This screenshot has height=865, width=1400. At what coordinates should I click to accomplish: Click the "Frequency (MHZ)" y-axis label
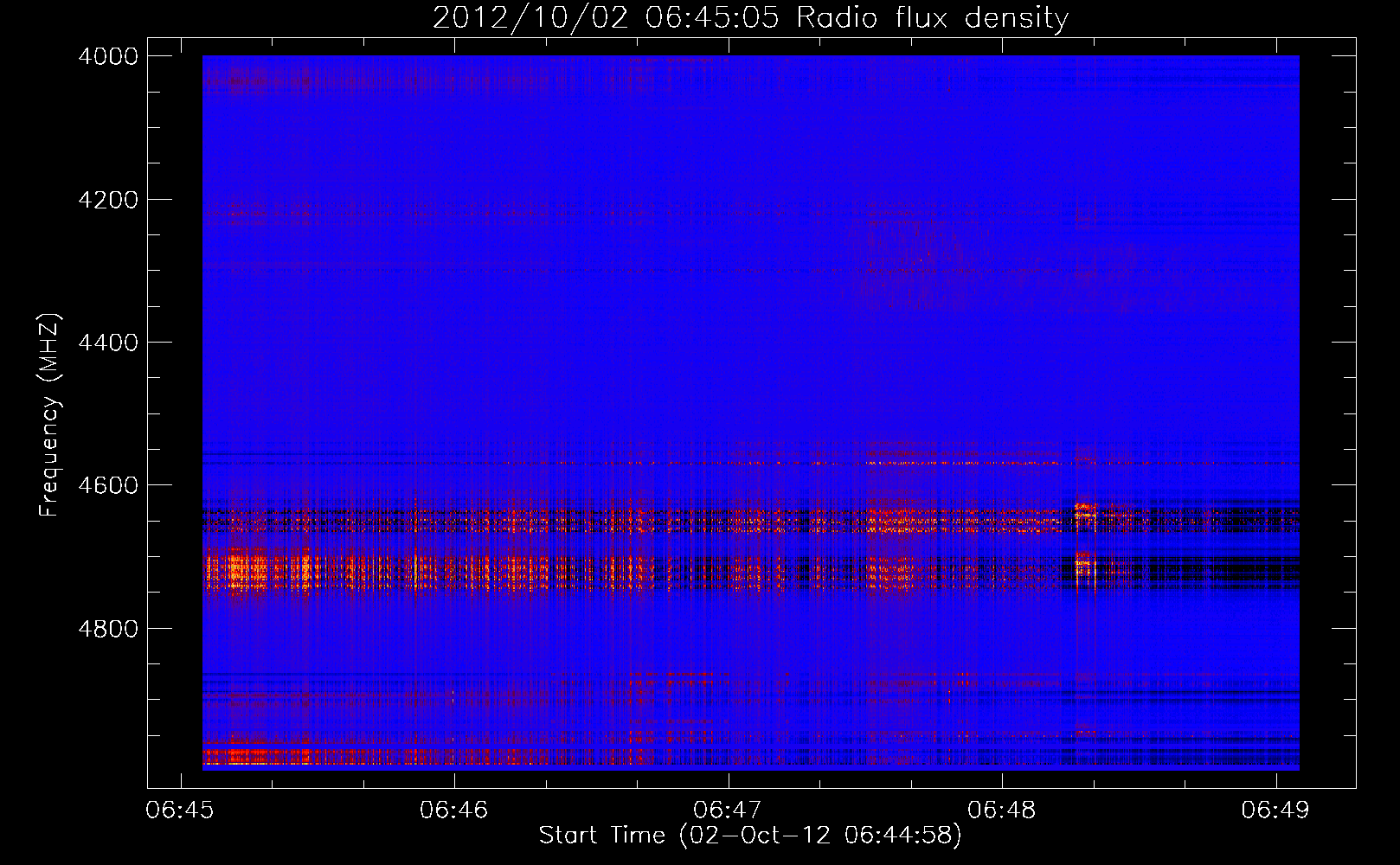coord(49,415)
